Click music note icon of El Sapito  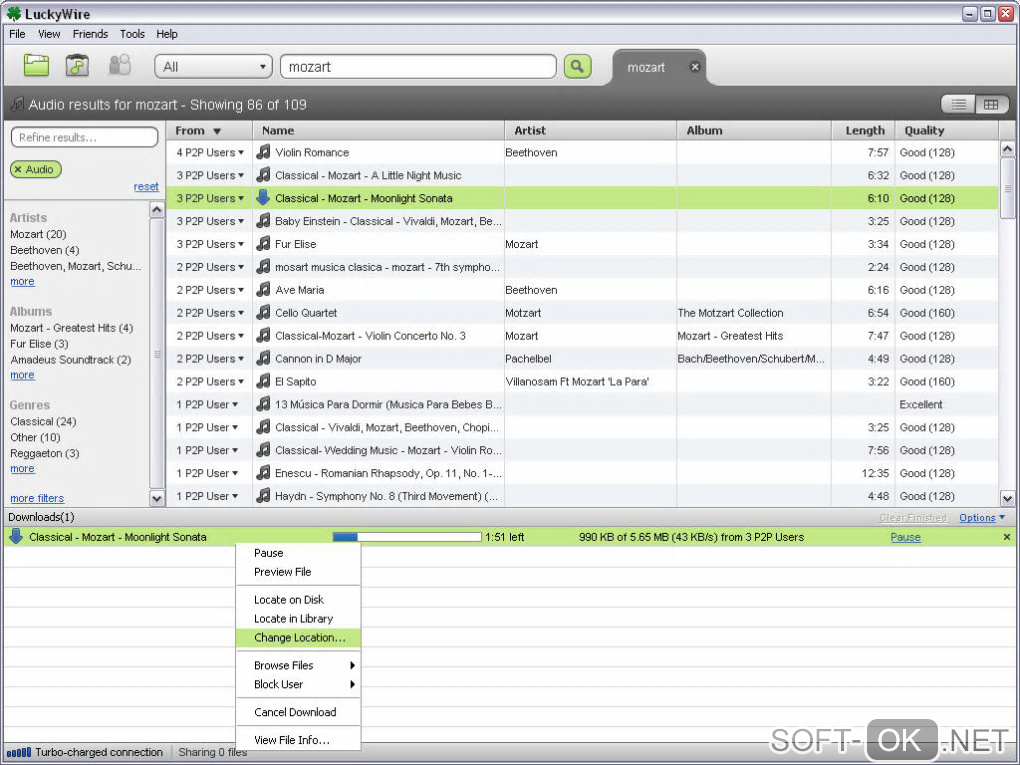(x=263, y=381)
